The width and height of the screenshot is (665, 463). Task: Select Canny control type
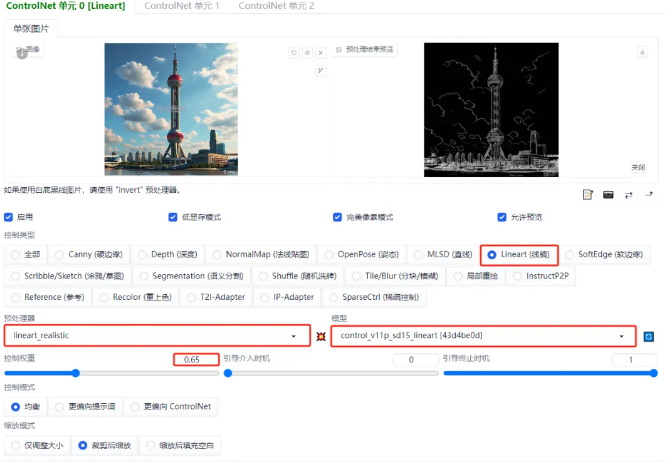(89, 254)
